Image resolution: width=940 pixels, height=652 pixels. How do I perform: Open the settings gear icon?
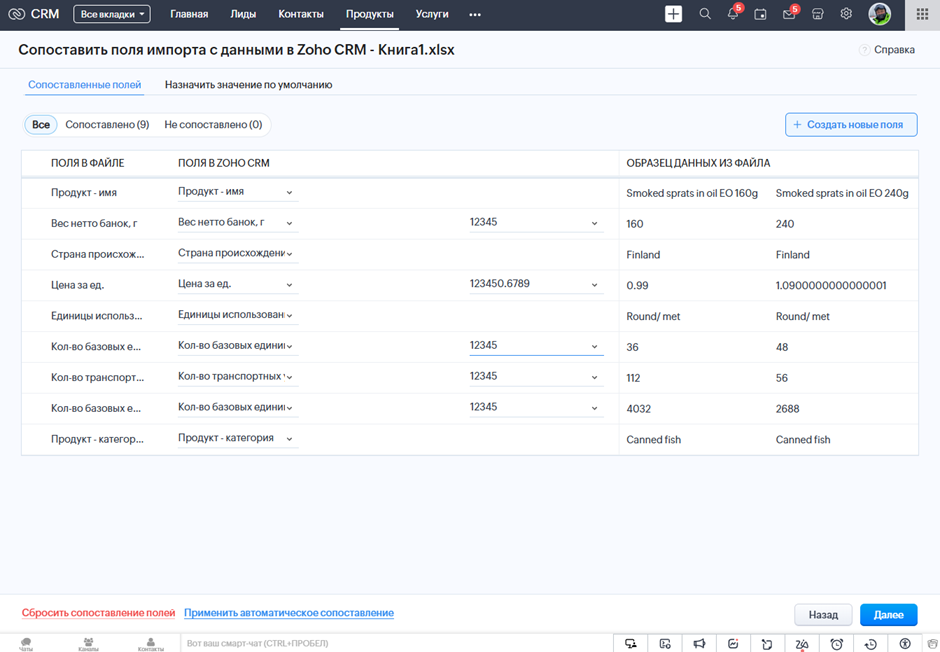(846, 14)
